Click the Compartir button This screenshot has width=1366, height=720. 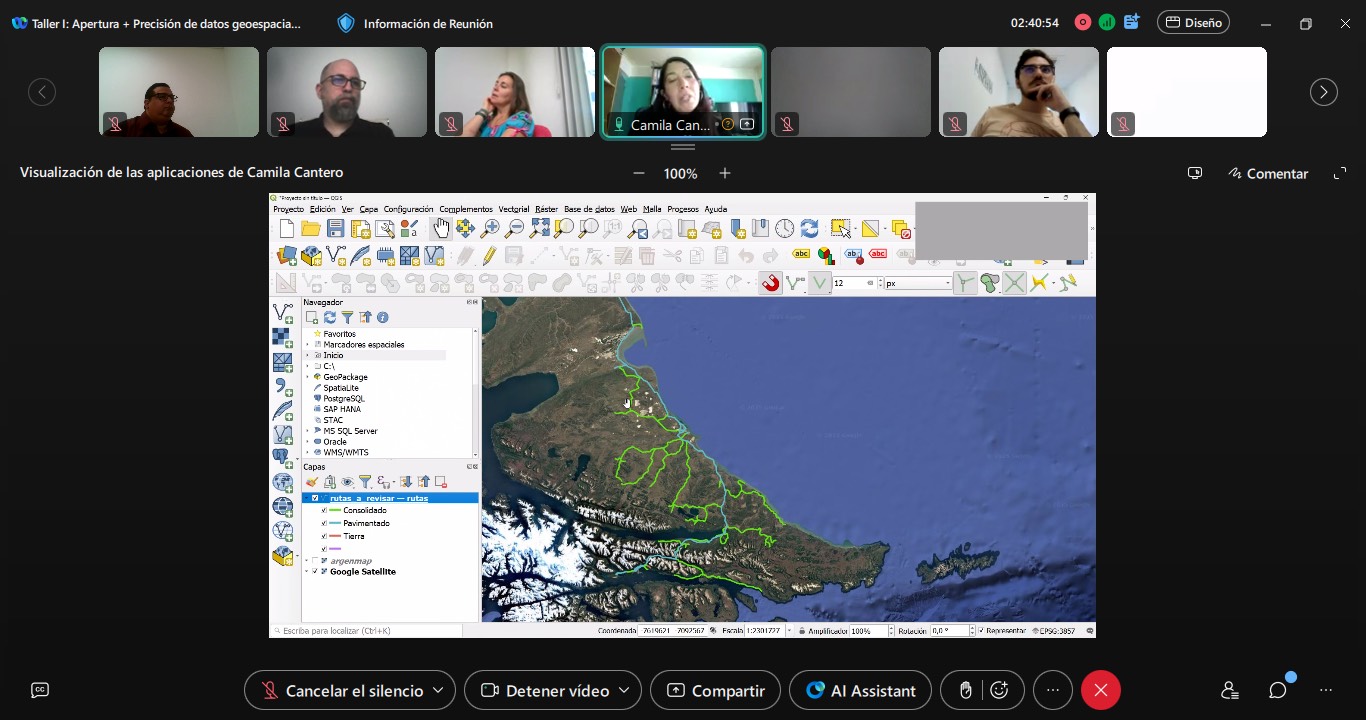click(x=715, y=690)
